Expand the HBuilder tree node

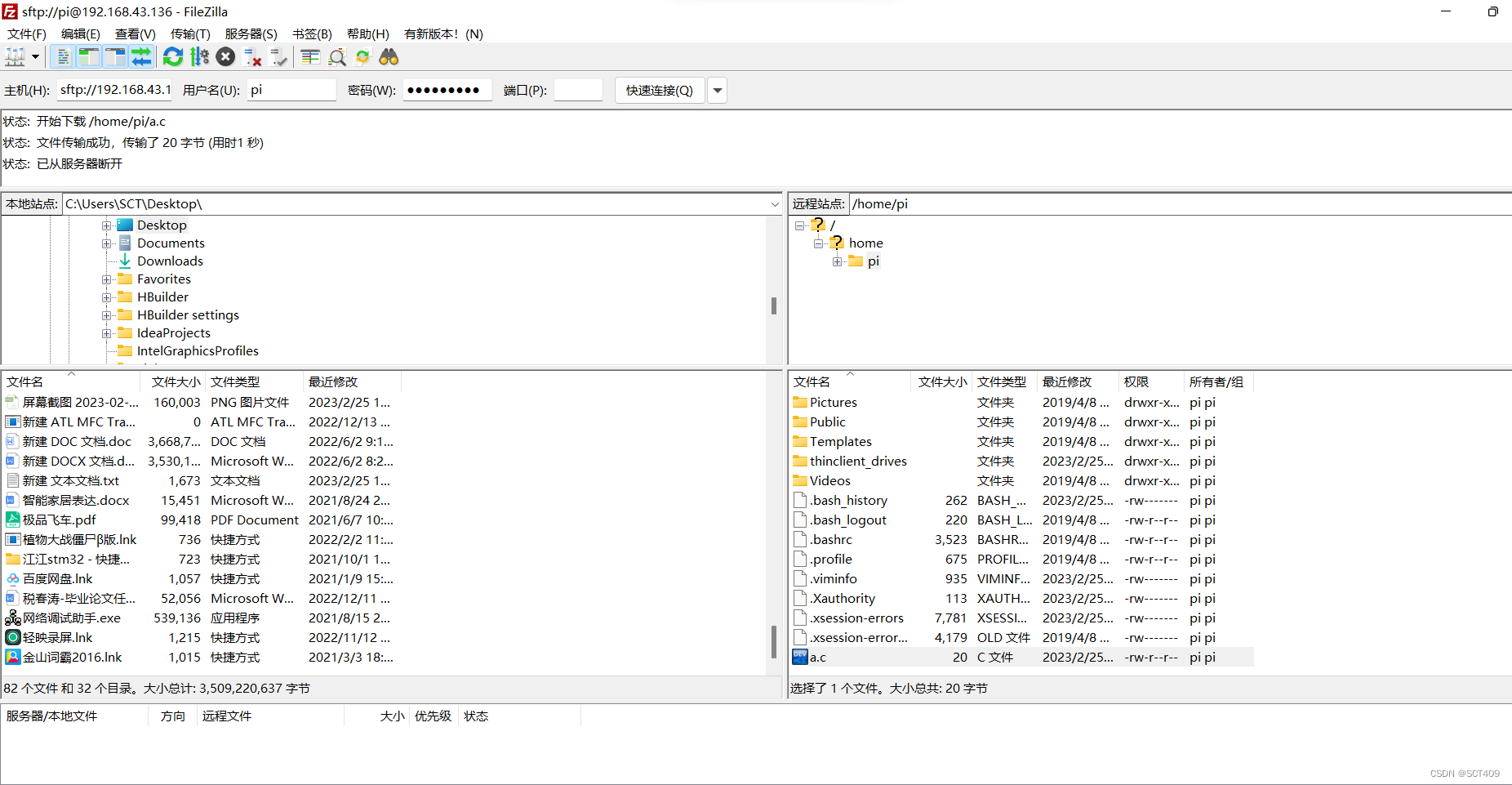tap(106, 297)
